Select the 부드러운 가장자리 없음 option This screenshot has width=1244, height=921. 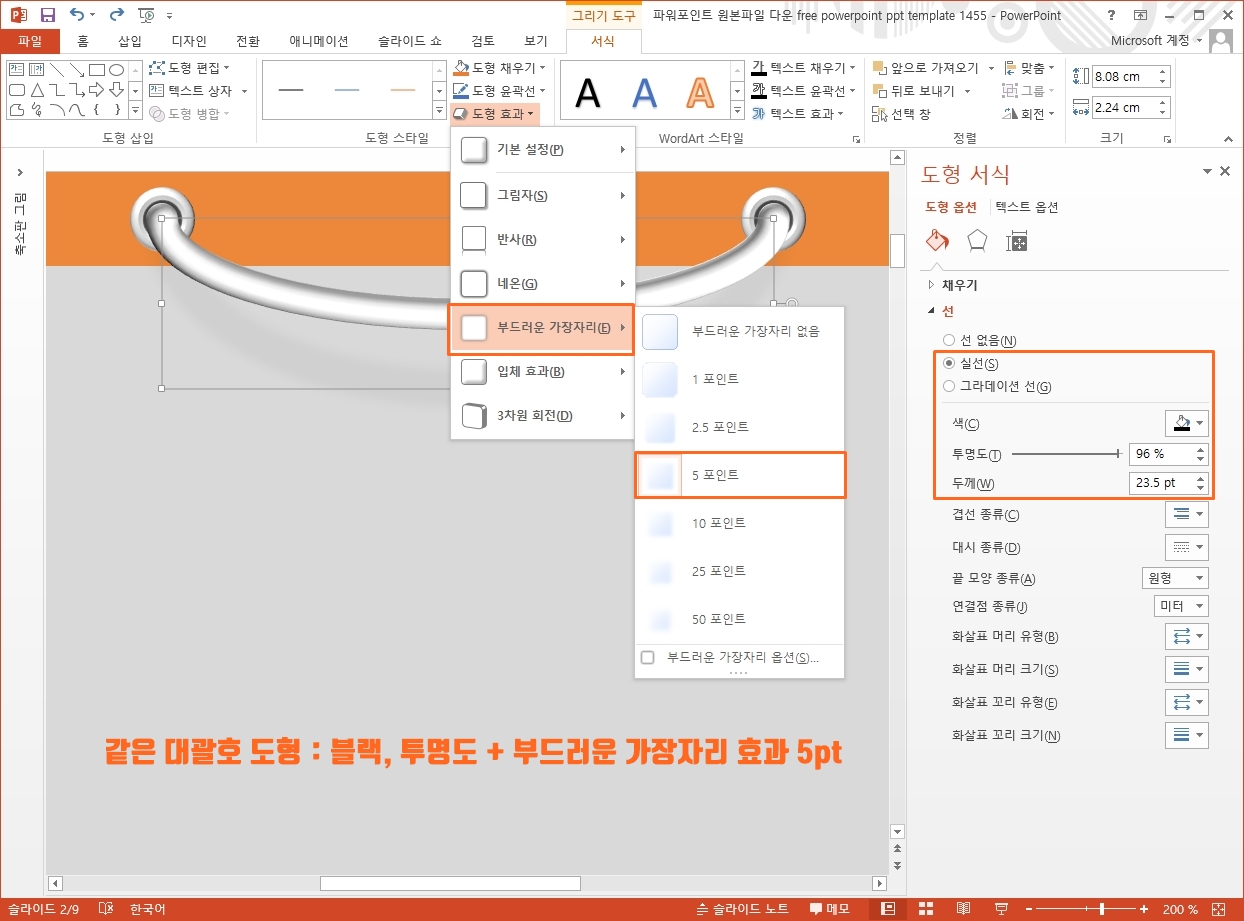741,331
